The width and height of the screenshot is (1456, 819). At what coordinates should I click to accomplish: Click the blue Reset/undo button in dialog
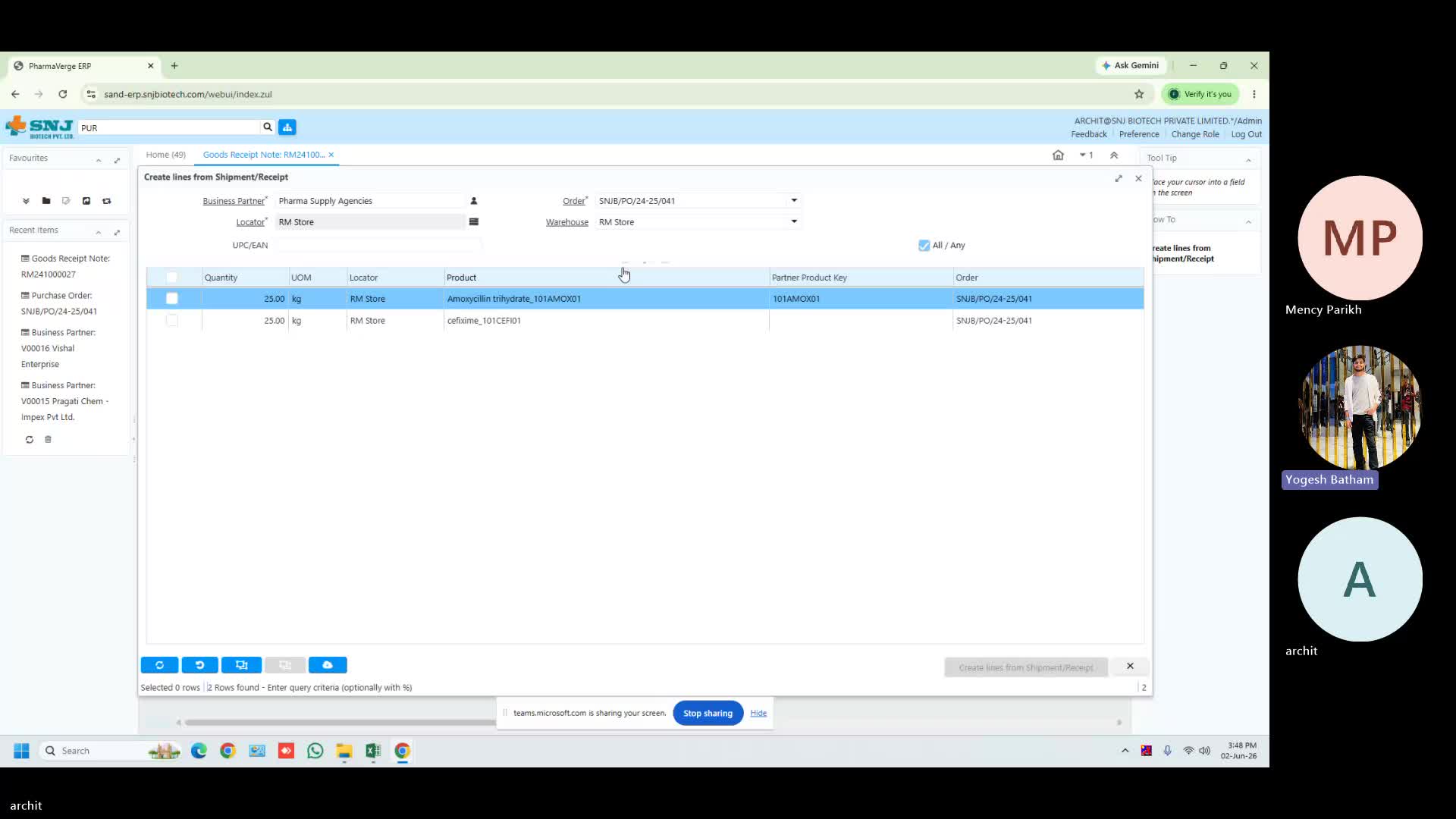200,665
